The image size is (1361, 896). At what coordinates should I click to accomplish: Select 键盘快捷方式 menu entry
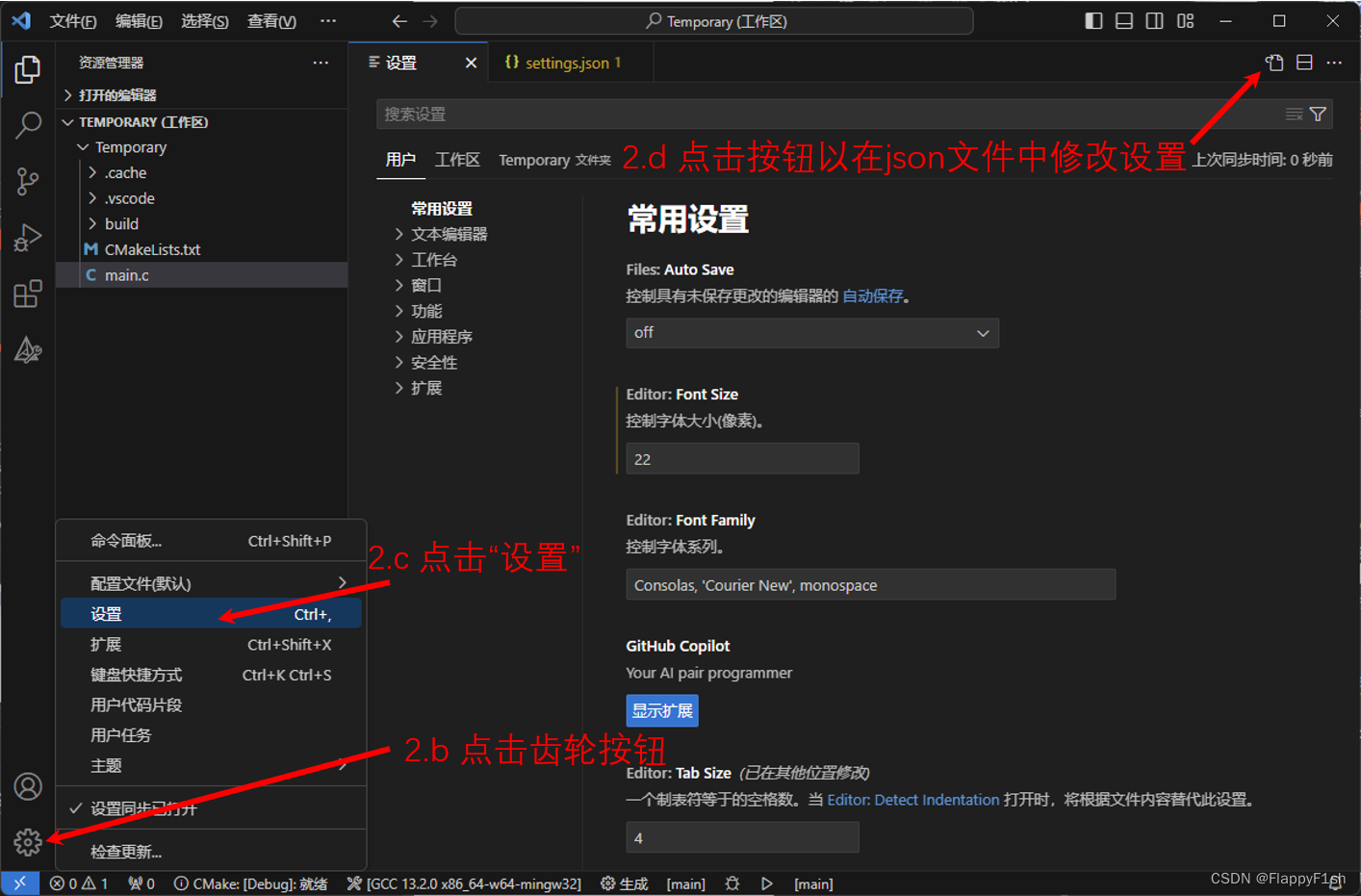click(211, 675)
